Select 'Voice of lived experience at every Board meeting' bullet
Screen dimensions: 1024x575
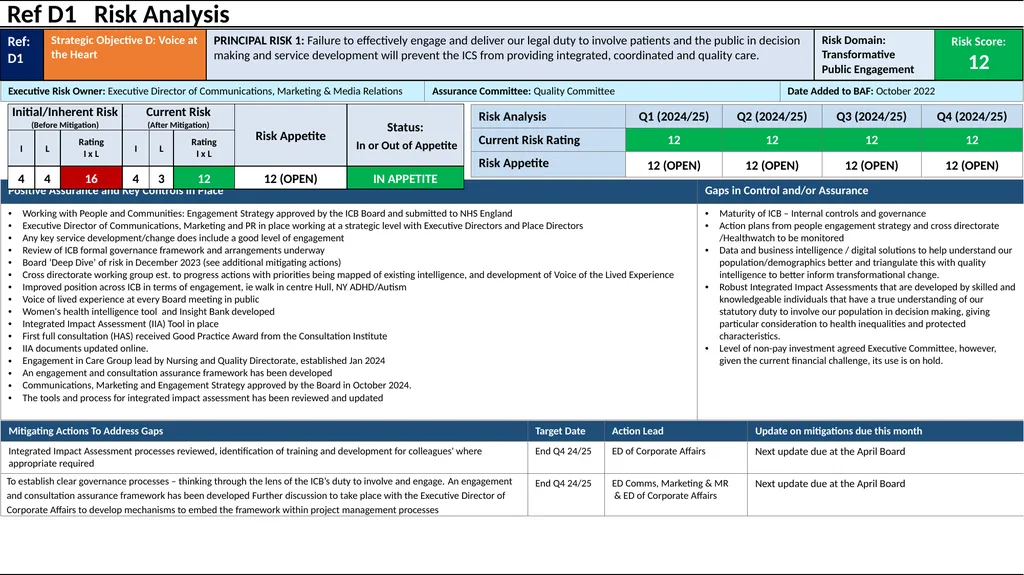[140, 299]
